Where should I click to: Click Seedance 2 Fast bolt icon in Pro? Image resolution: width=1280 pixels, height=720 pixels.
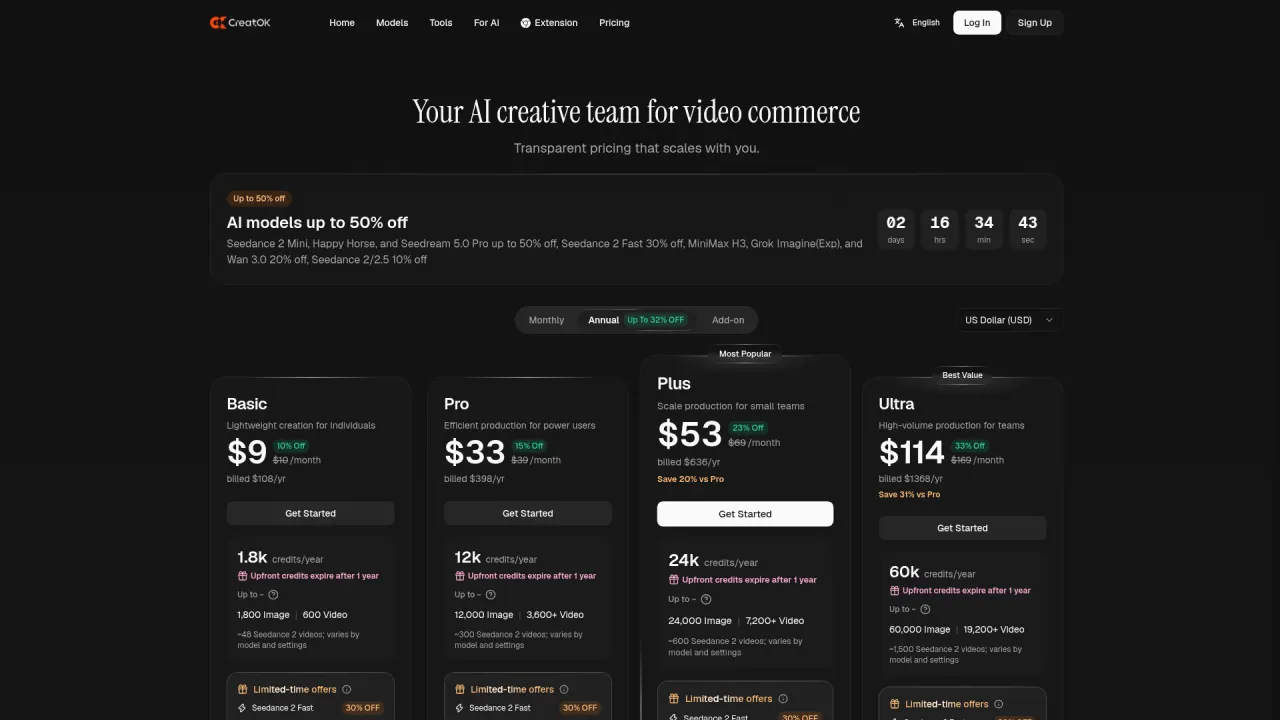point(459,708)
